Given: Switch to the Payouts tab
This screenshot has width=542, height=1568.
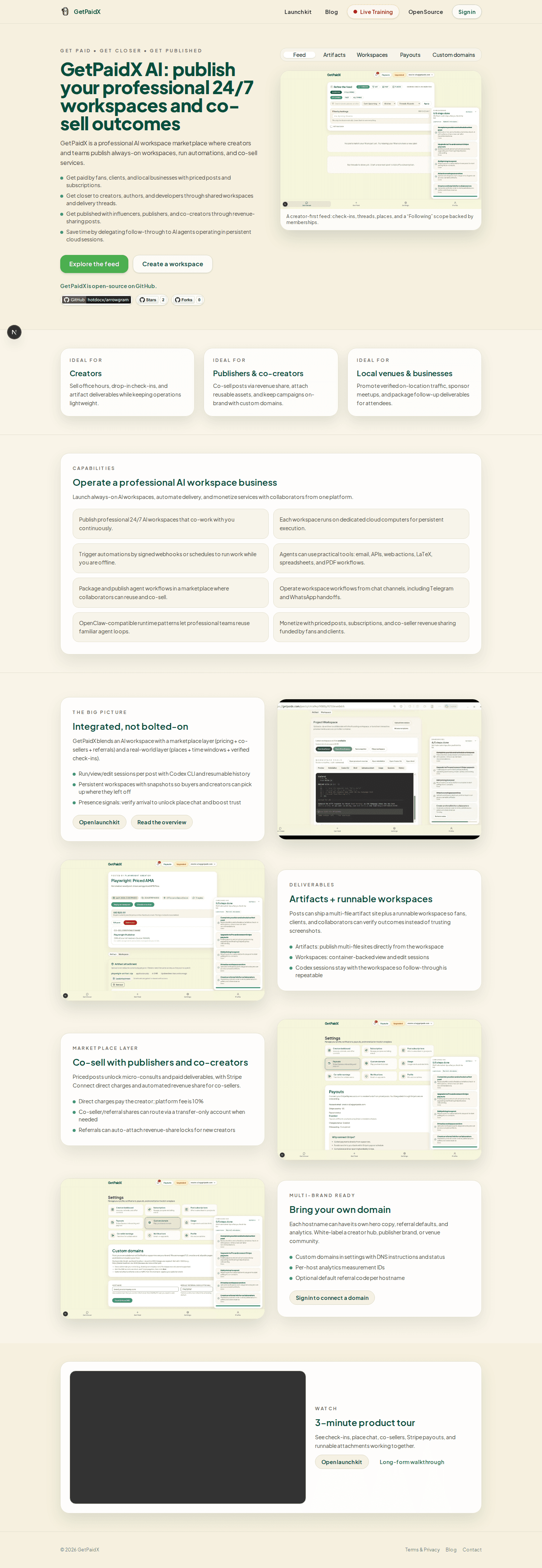Looking at the screenshot, I should [410, 55].
